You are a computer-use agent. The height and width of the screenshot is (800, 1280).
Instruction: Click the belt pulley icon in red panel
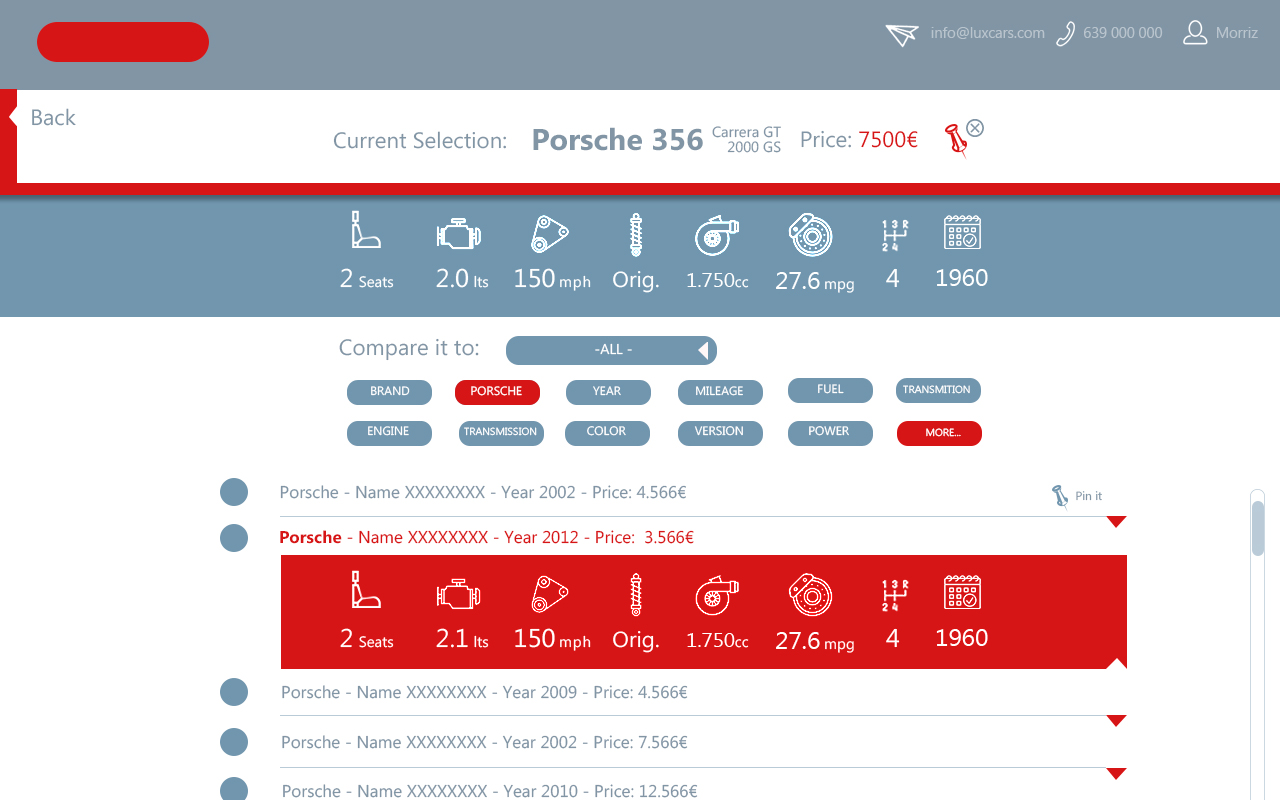[549, 594]
